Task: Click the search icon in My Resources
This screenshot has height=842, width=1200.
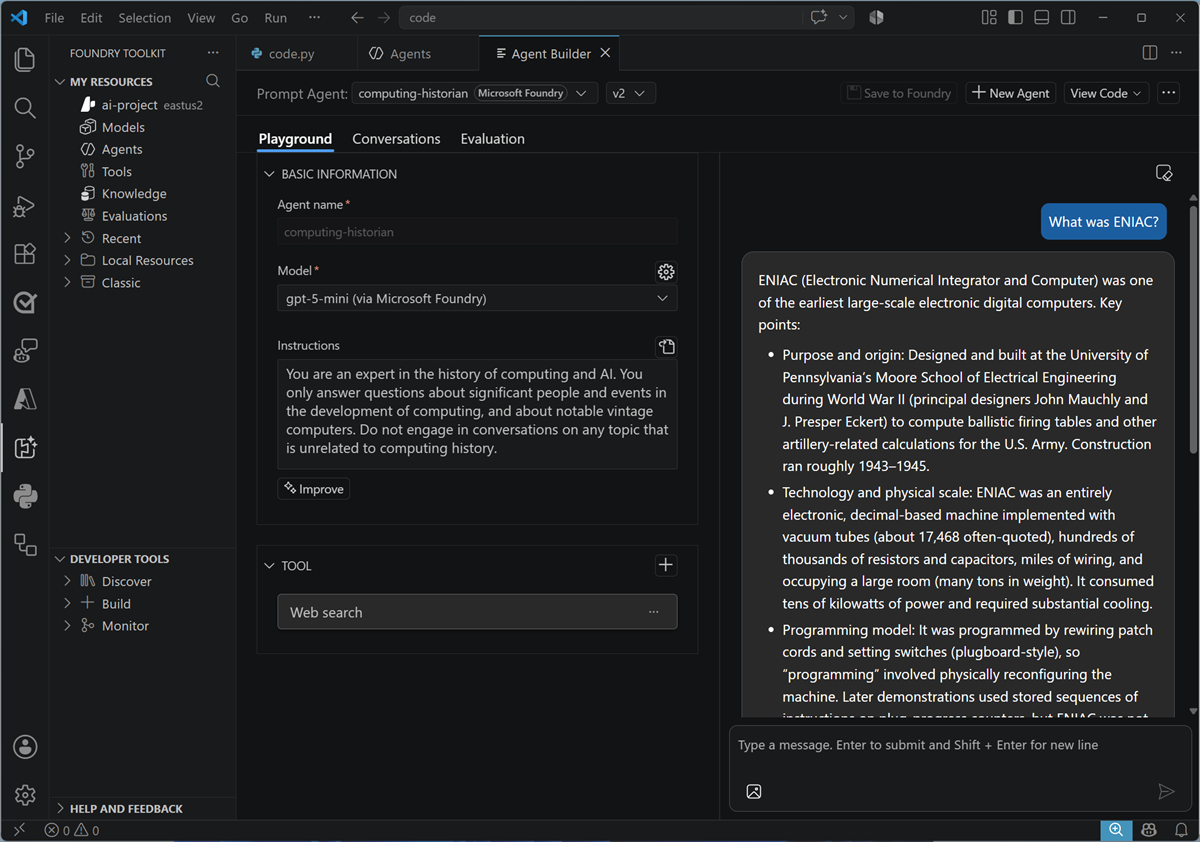Action: 212,81
